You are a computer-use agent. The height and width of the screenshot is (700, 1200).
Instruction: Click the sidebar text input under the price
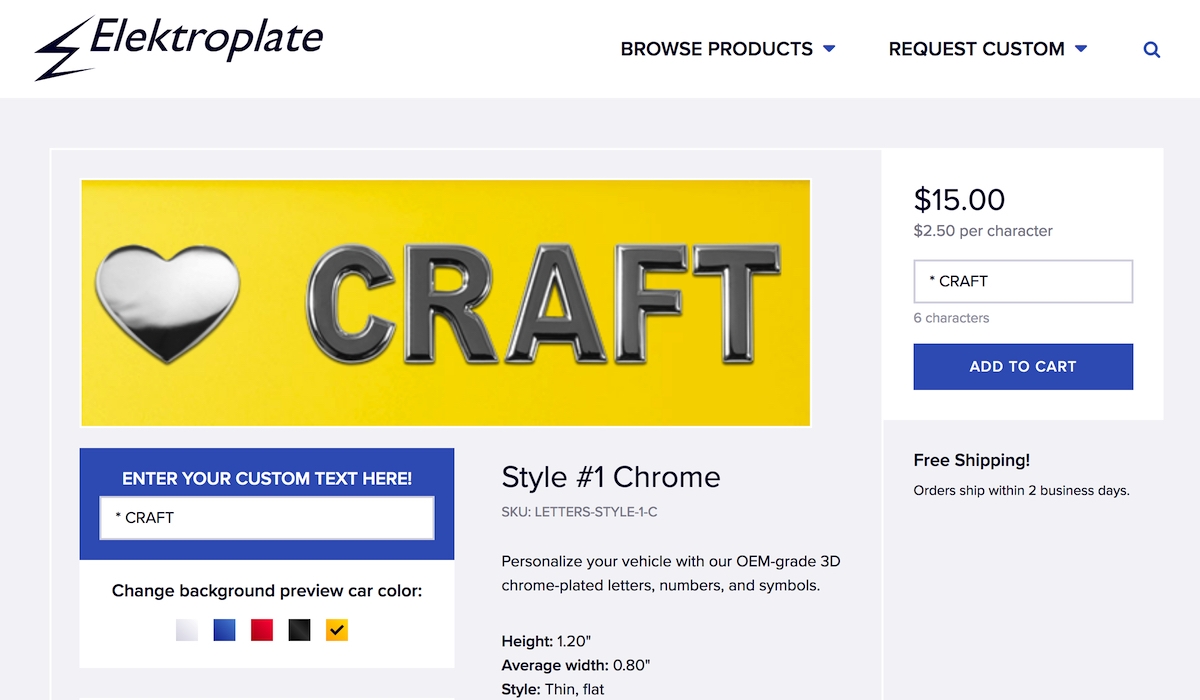[1023, 282]
